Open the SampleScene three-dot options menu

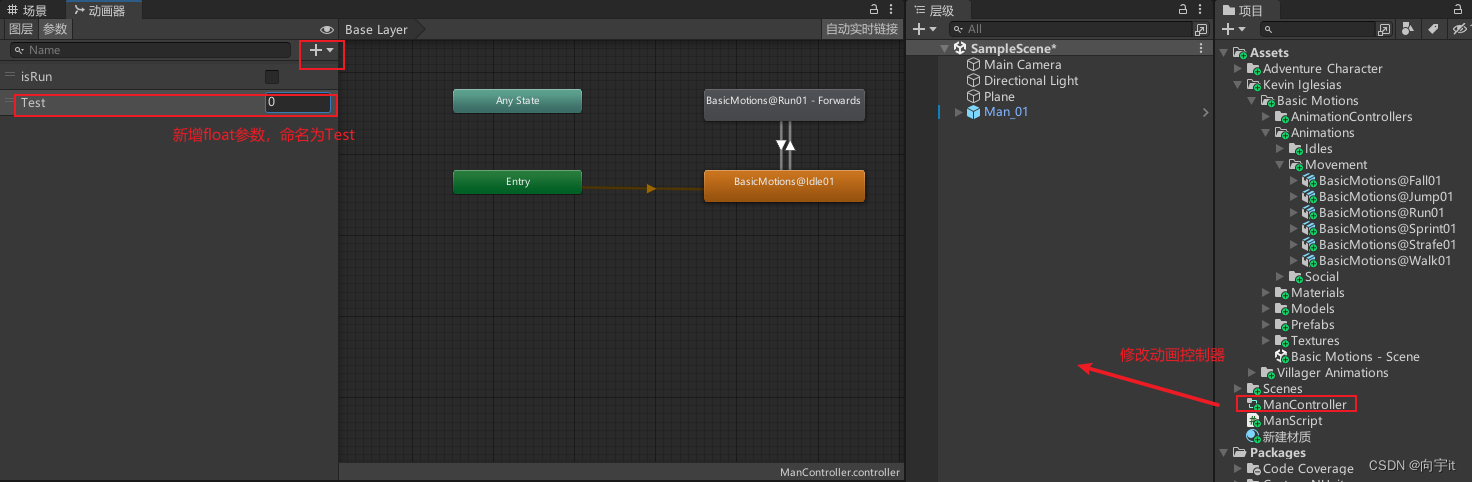click(x=1201, y=48)
